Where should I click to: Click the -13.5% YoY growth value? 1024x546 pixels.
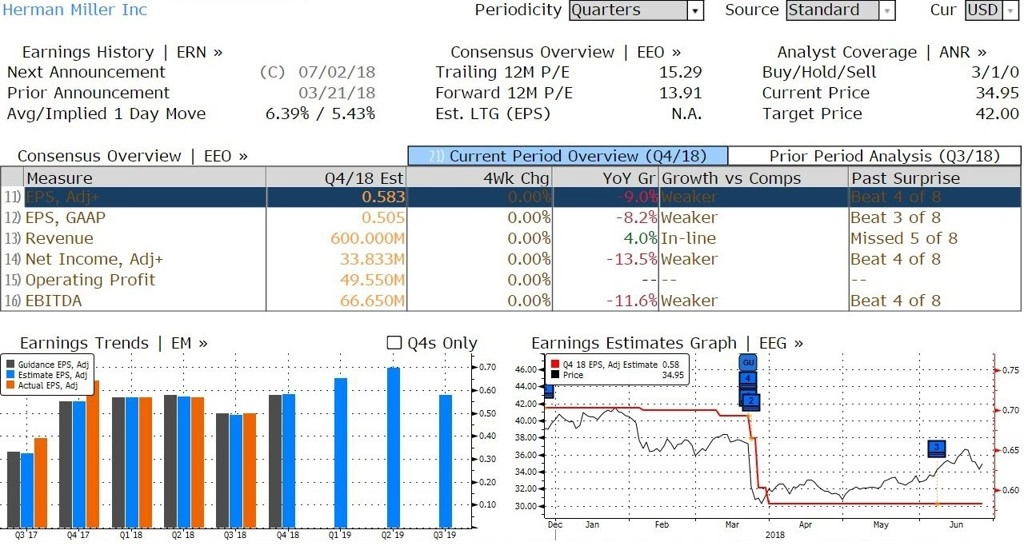click(632, 259)
